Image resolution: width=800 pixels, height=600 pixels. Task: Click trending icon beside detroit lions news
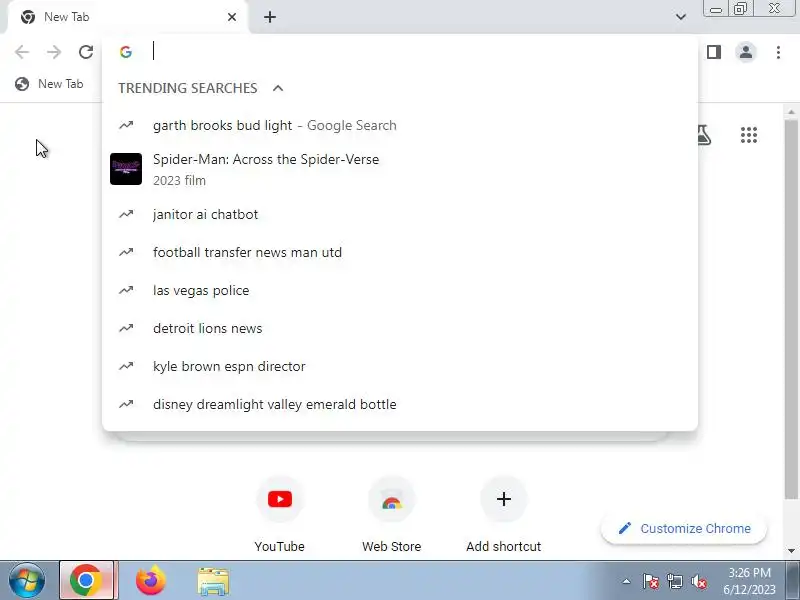pyautogui.click(x=126, y=329)
